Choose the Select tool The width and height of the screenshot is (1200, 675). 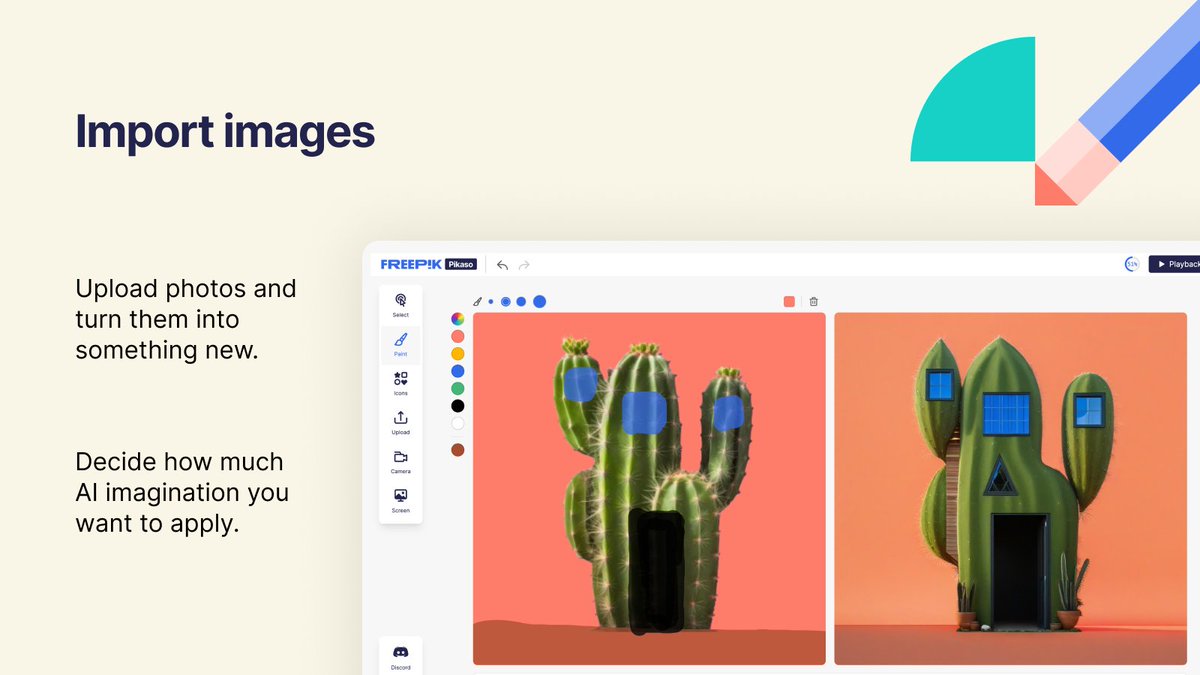[x=401, y=305]
